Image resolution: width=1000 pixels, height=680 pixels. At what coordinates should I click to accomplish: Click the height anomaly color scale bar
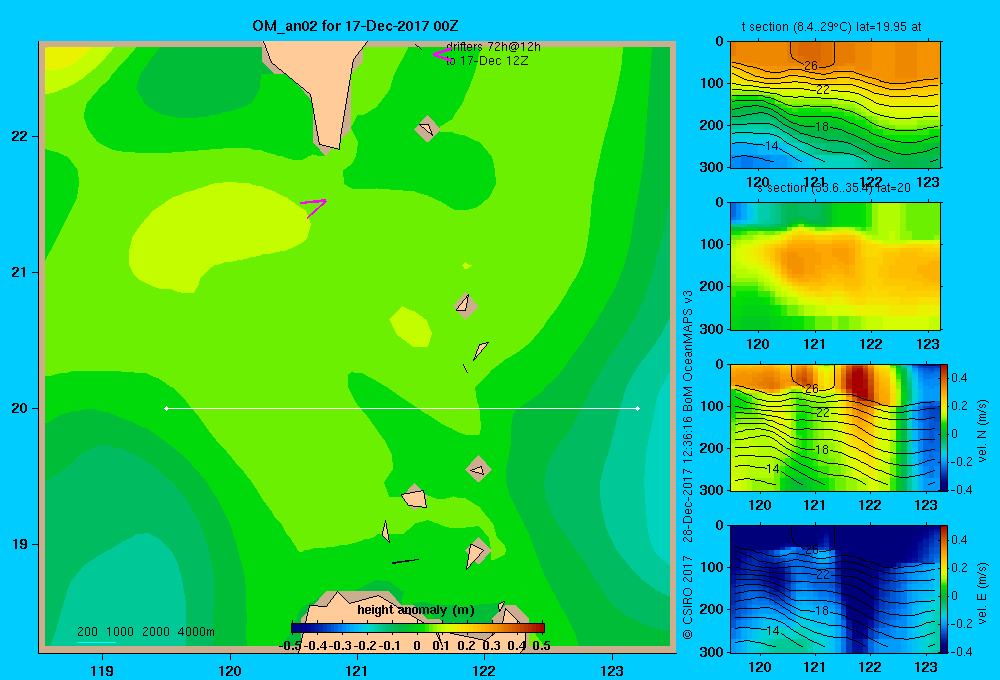[x=418, y=628]
